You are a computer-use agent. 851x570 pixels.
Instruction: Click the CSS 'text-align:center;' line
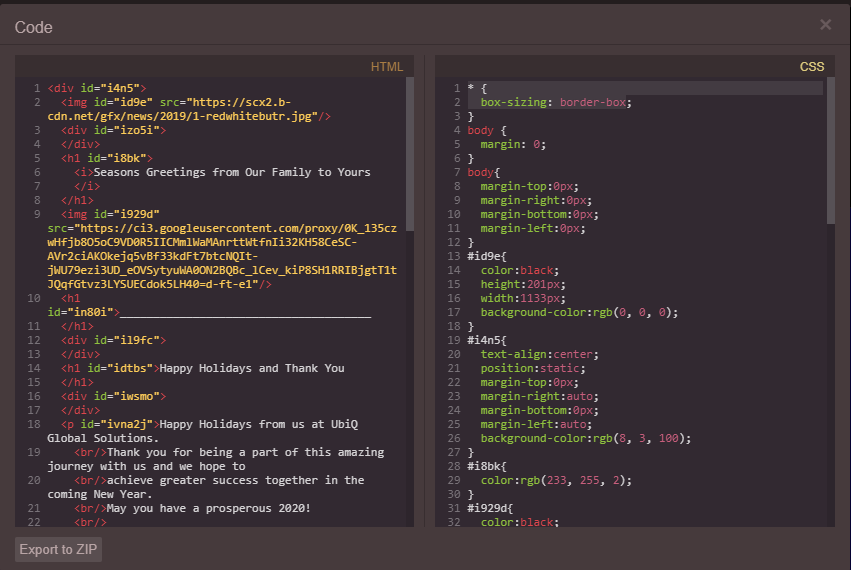(x=539, y=354)
